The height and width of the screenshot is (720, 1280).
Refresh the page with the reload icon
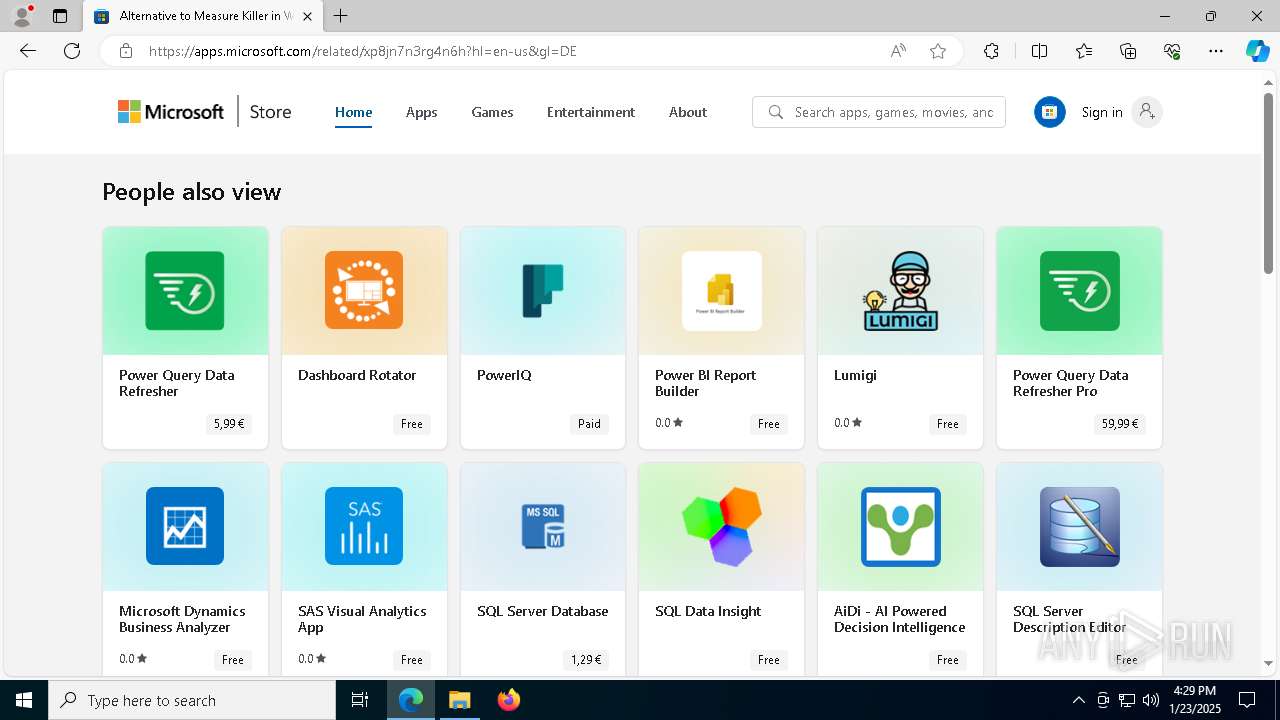coord(72,51)
